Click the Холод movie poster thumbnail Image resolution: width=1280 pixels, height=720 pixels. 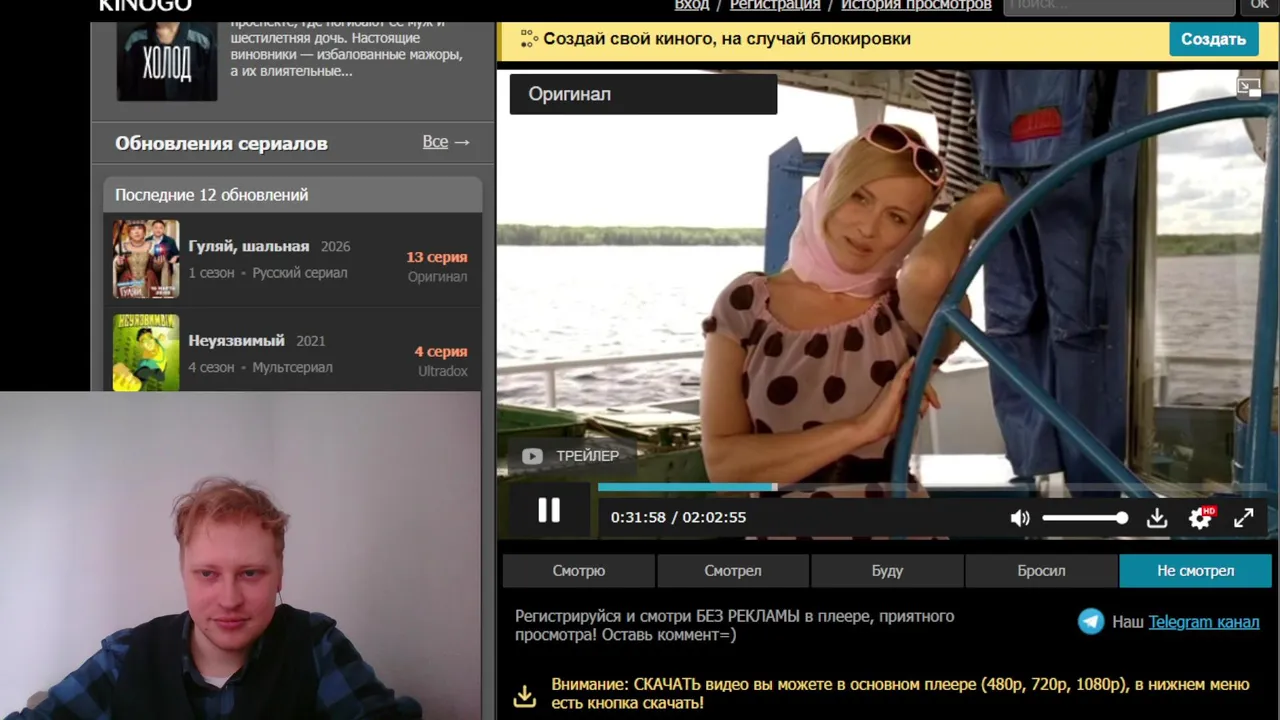click(167, 60)
